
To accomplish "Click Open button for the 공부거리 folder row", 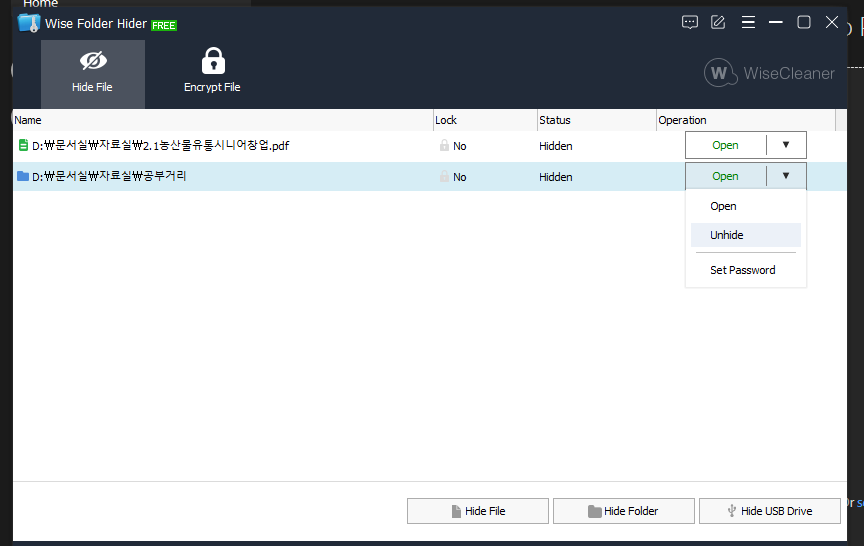I will pyautogui.click(x=725, y=176).
